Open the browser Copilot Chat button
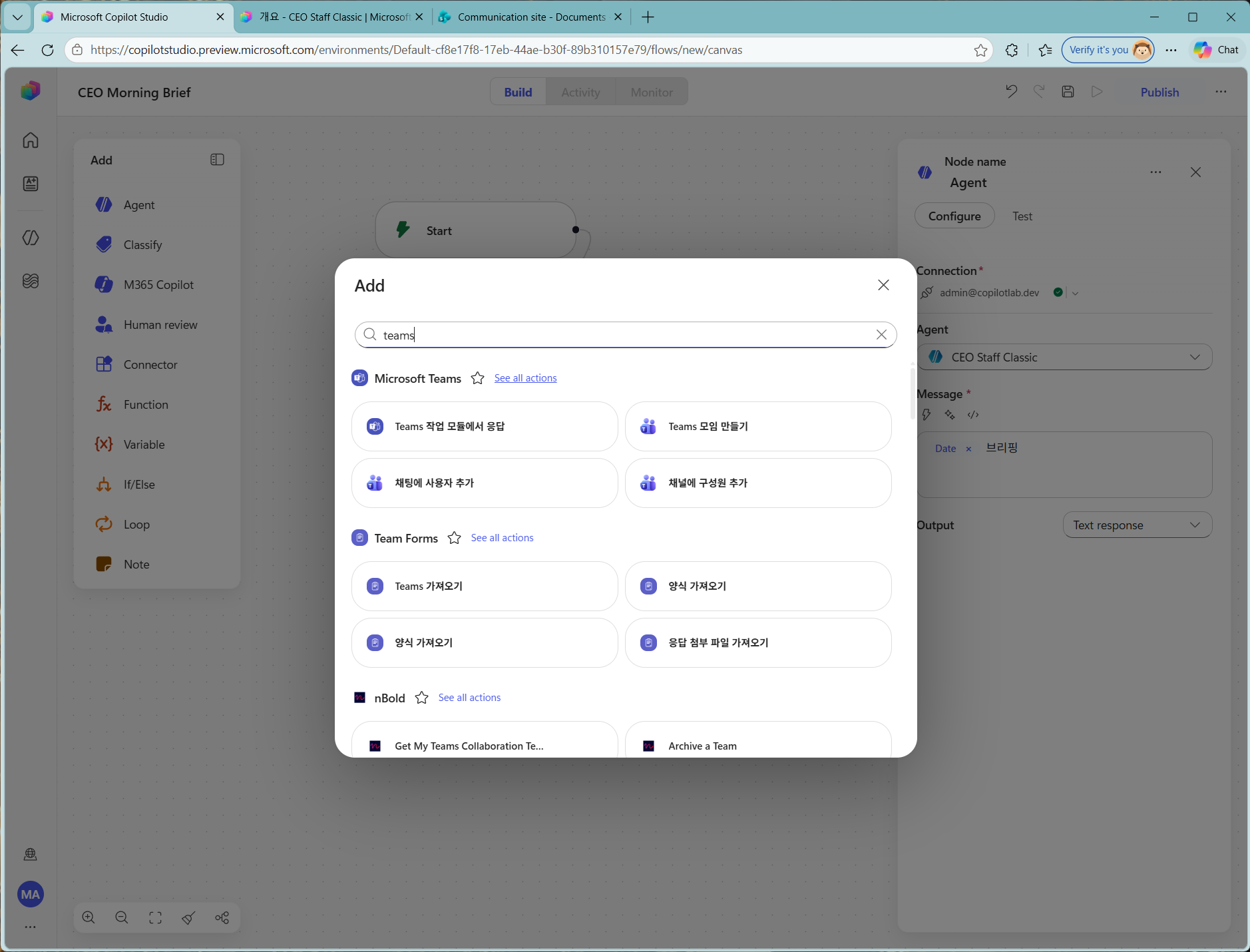1250x952 pixels. coord(1217,50)
